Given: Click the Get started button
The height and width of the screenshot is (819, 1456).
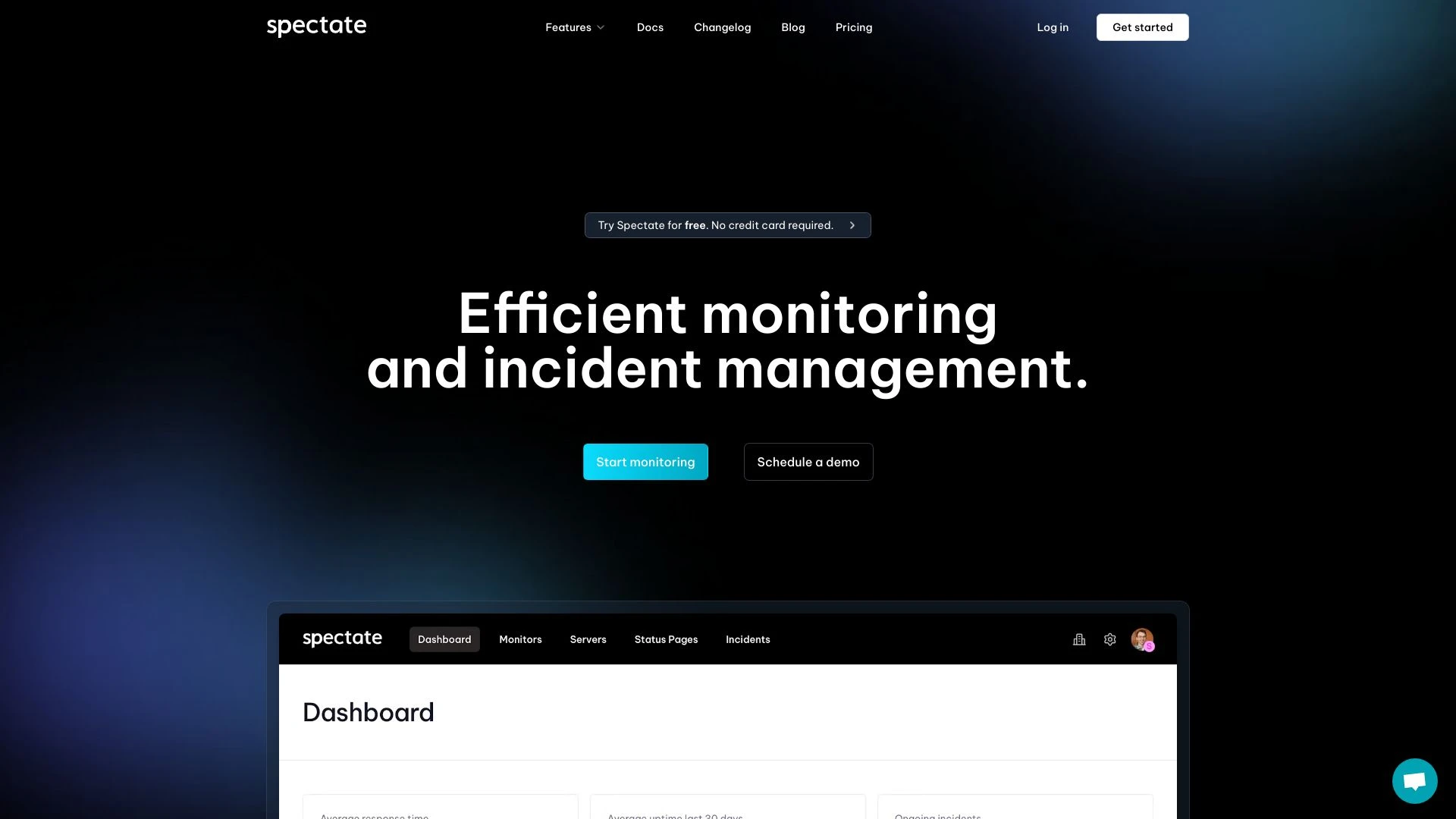Looking at the screenshot, I should tap(1142, 27).
